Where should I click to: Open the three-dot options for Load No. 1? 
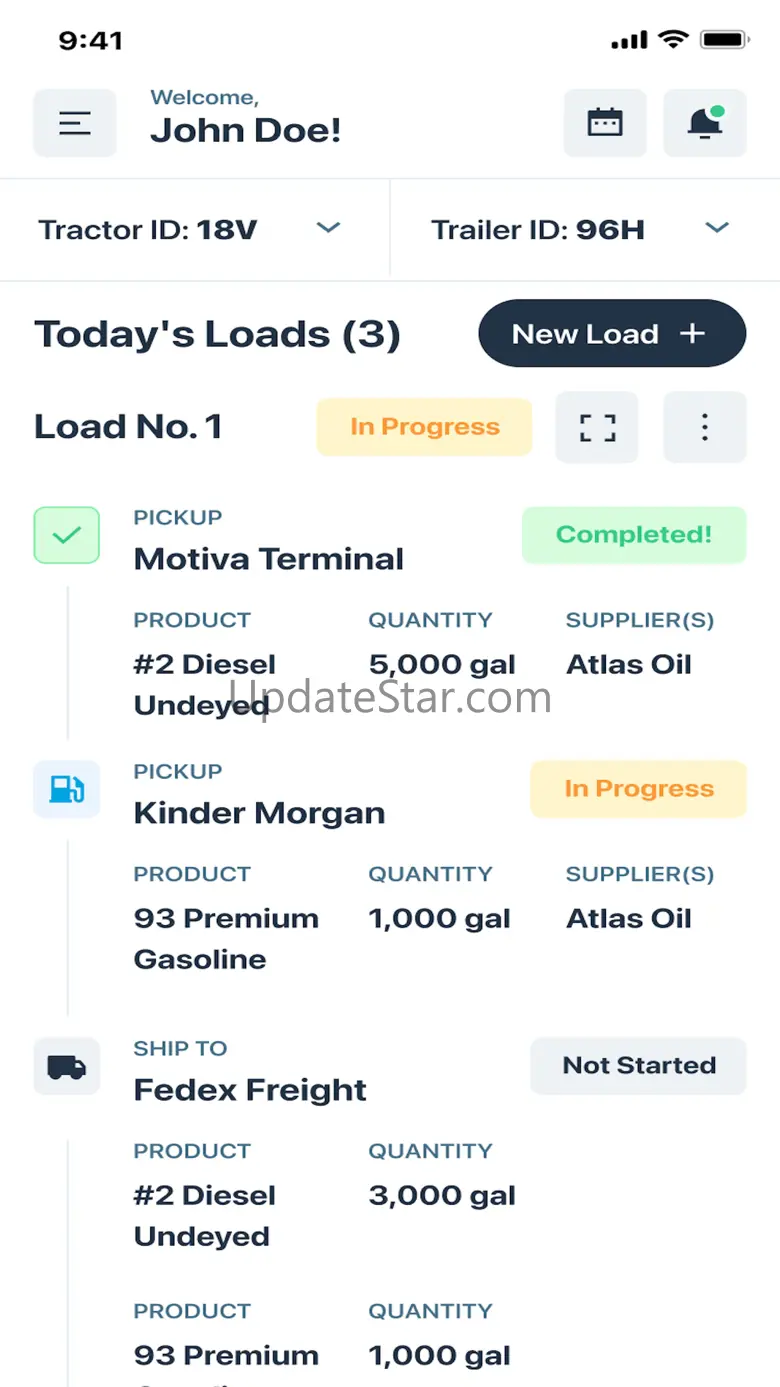pos(704,427)
